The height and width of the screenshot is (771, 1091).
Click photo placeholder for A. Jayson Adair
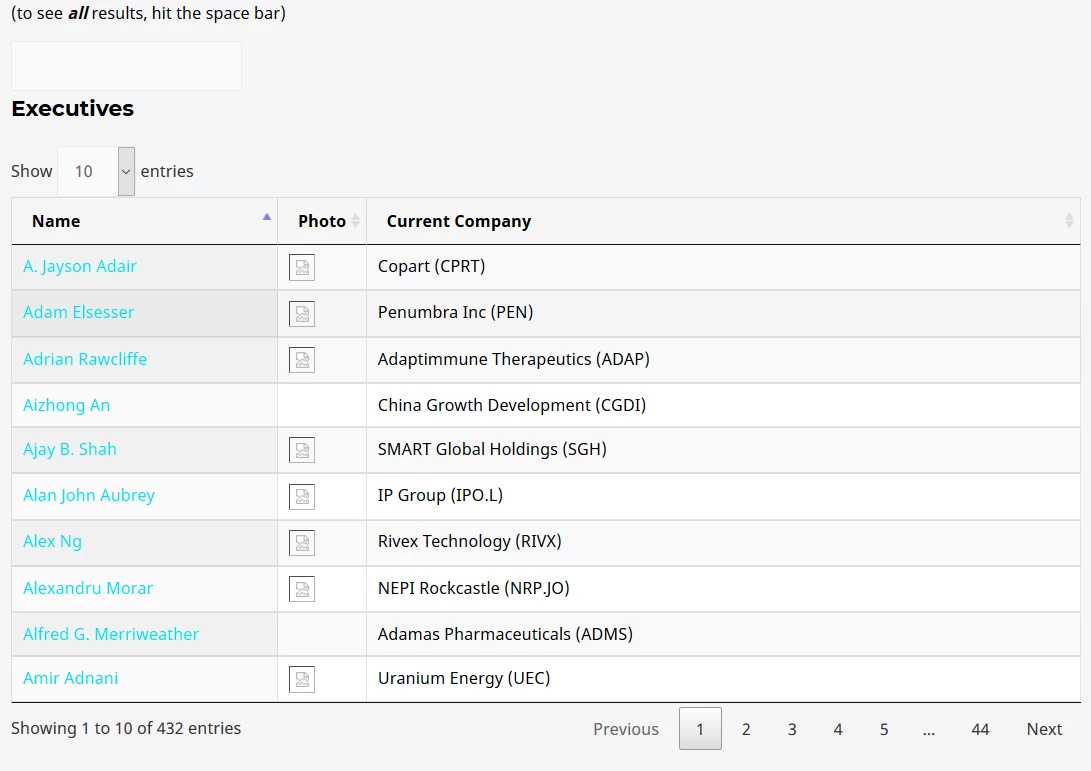coord(302,267)
